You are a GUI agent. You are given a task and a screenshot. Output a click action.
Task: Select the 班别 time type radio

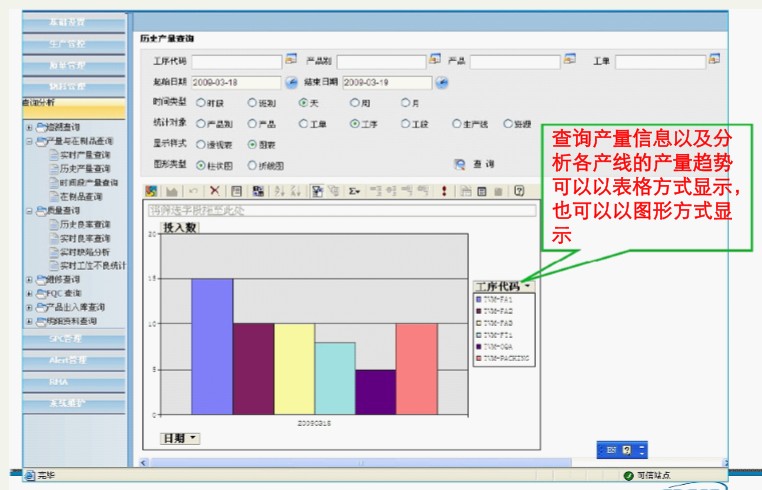click(x=252, y=103)
